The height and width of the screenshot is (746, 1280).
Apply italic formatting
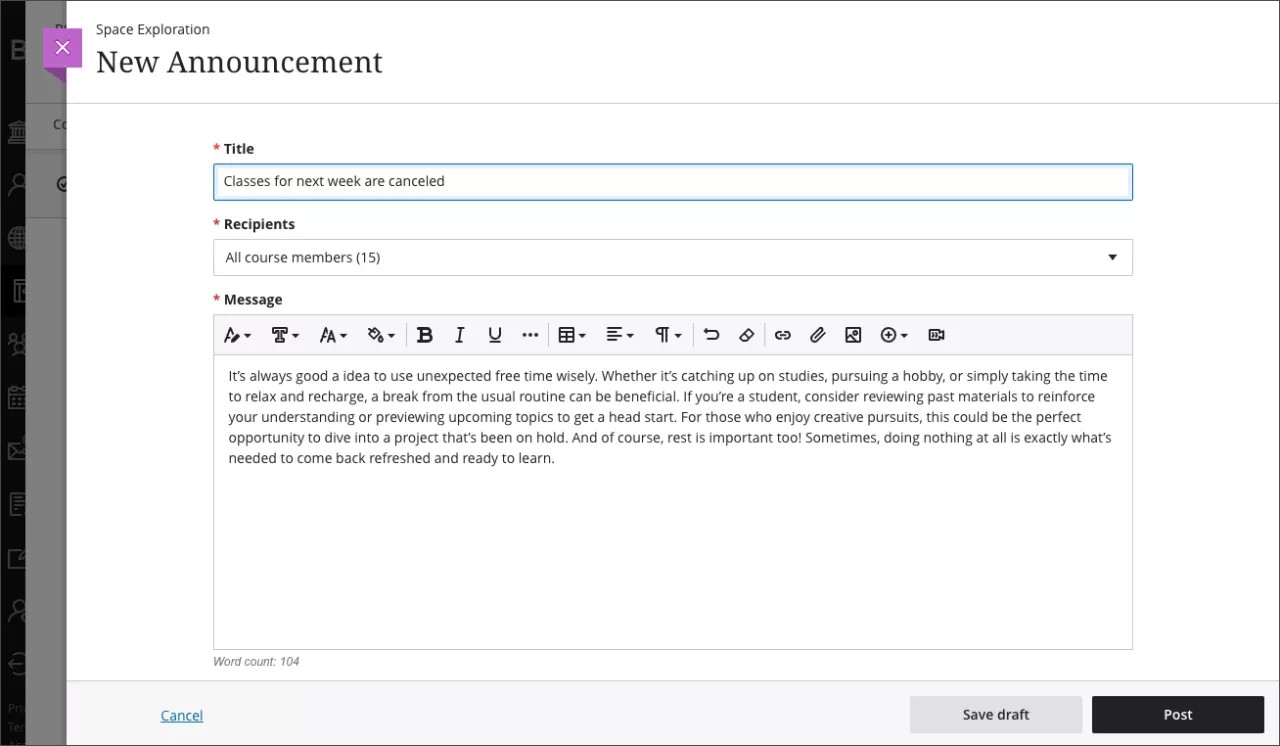tap(459, 335)
